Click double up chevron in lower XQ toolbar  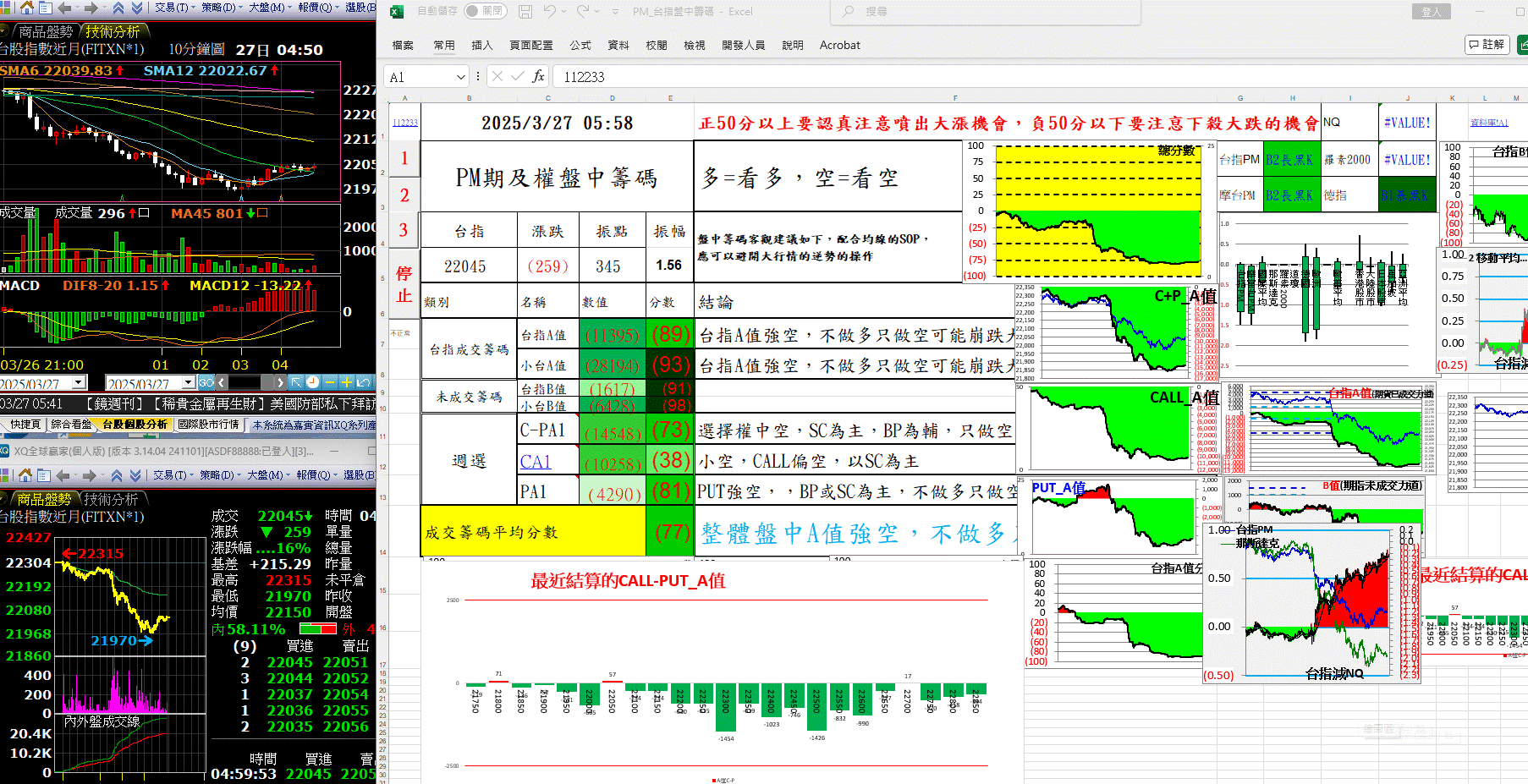click(117, 475)
